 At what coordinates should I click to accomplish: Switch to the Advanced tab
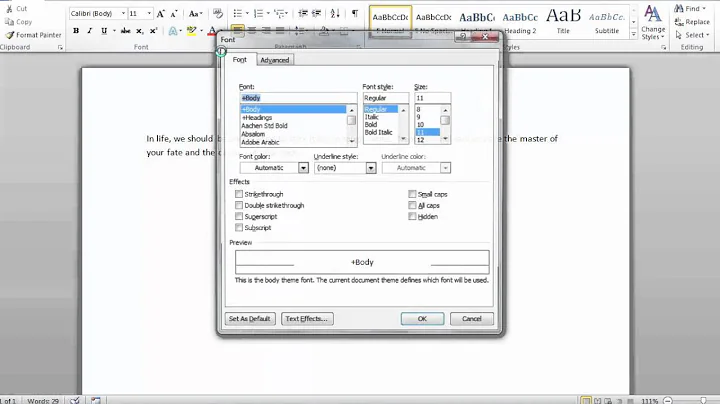click(275, 60)
